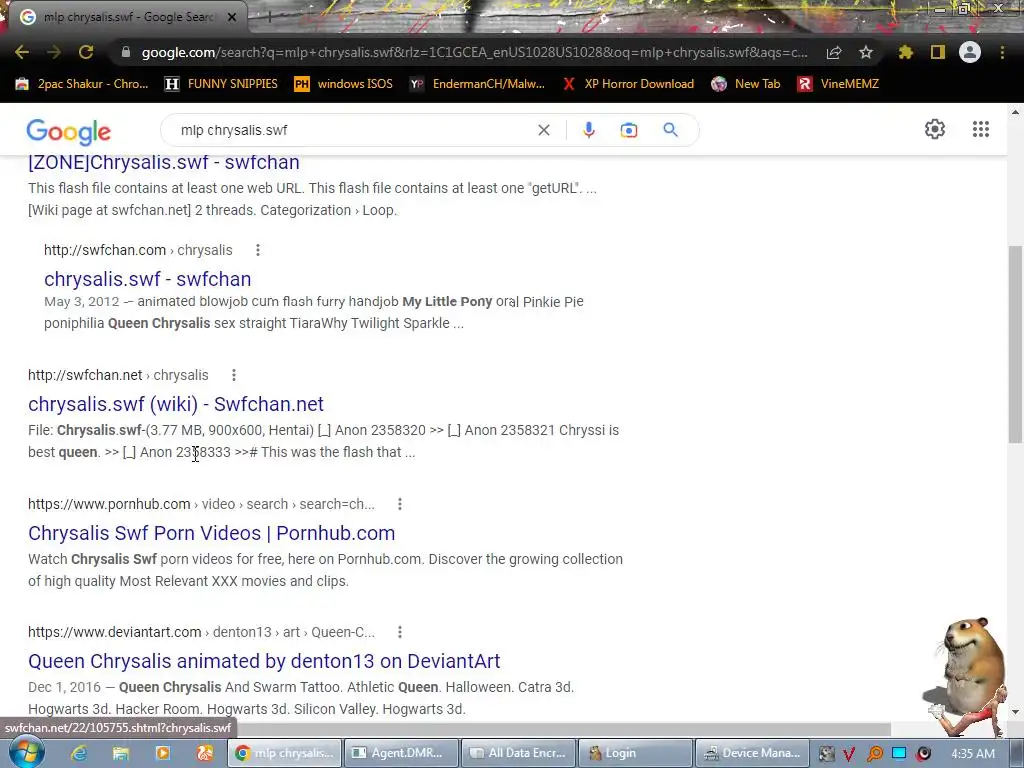Open the deviantart.com result options menu

click(400, 632)
